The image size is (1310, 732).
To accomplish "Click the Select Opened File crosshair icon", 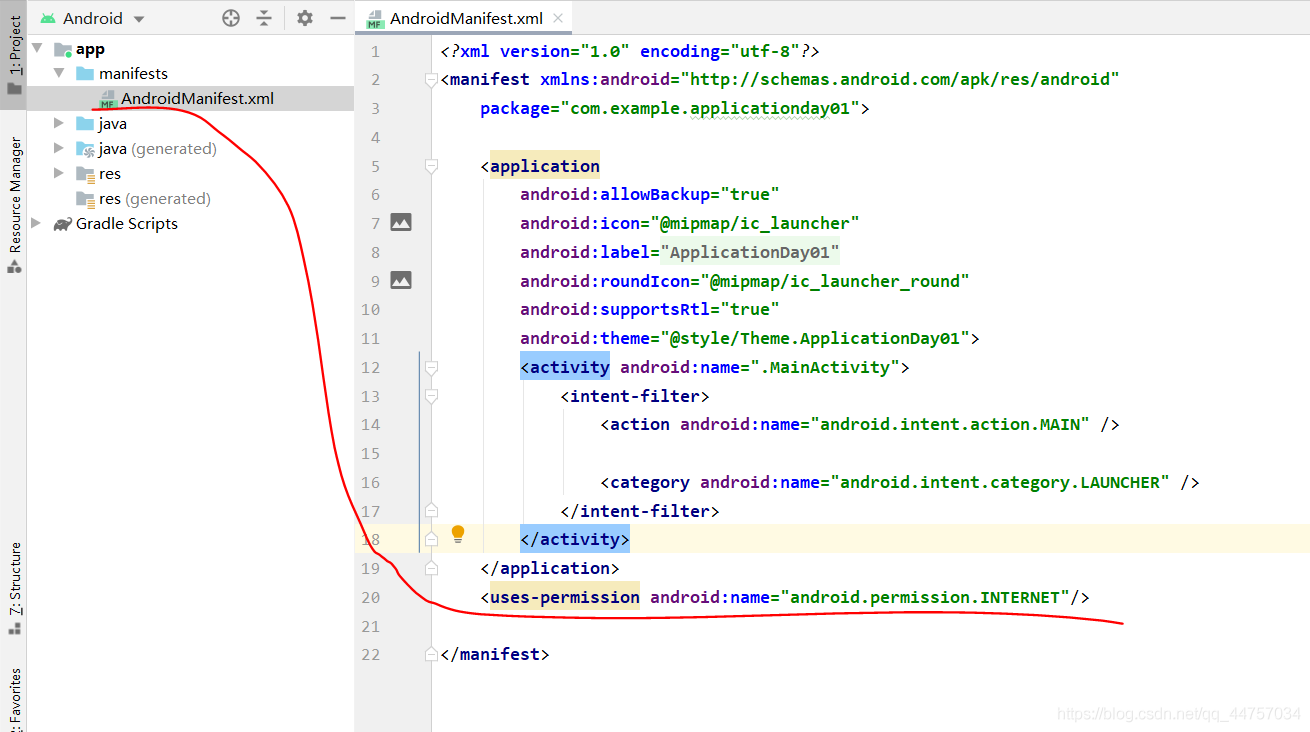I will tap(230, 17).
